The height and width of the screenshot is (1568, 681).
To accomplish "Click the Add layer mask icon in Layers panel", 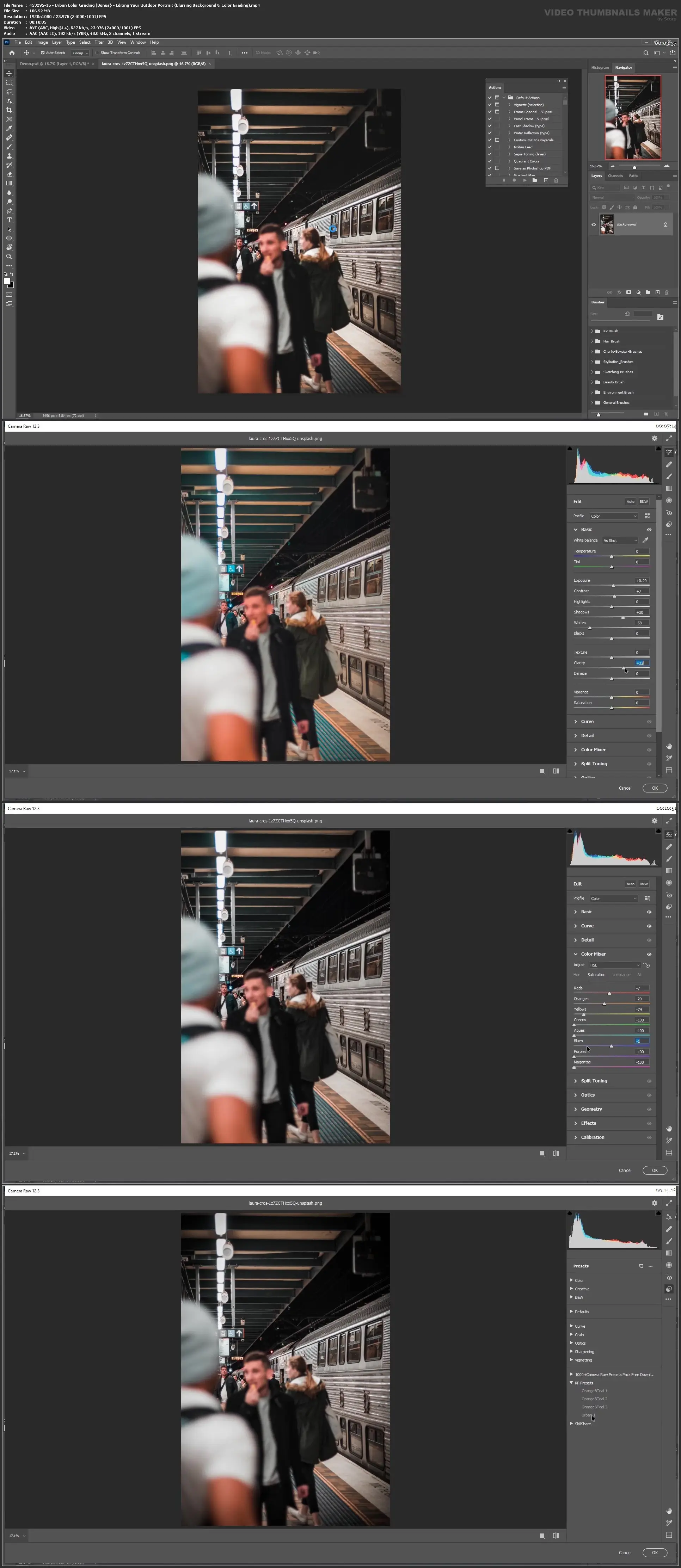I will pyautogui.click(x=628, y=292).
